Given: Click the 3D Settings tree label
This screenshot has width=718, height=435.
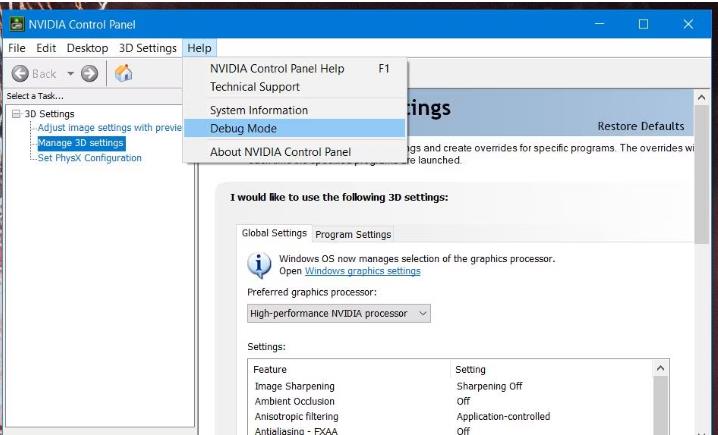Looking at the screenshot, I should [49, 114].
